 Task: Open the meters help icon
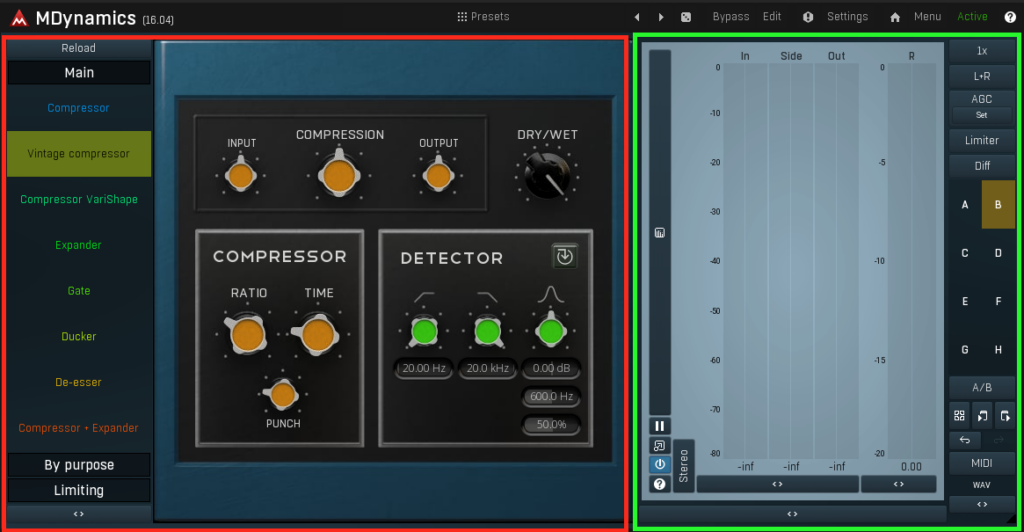click(660, 484)
